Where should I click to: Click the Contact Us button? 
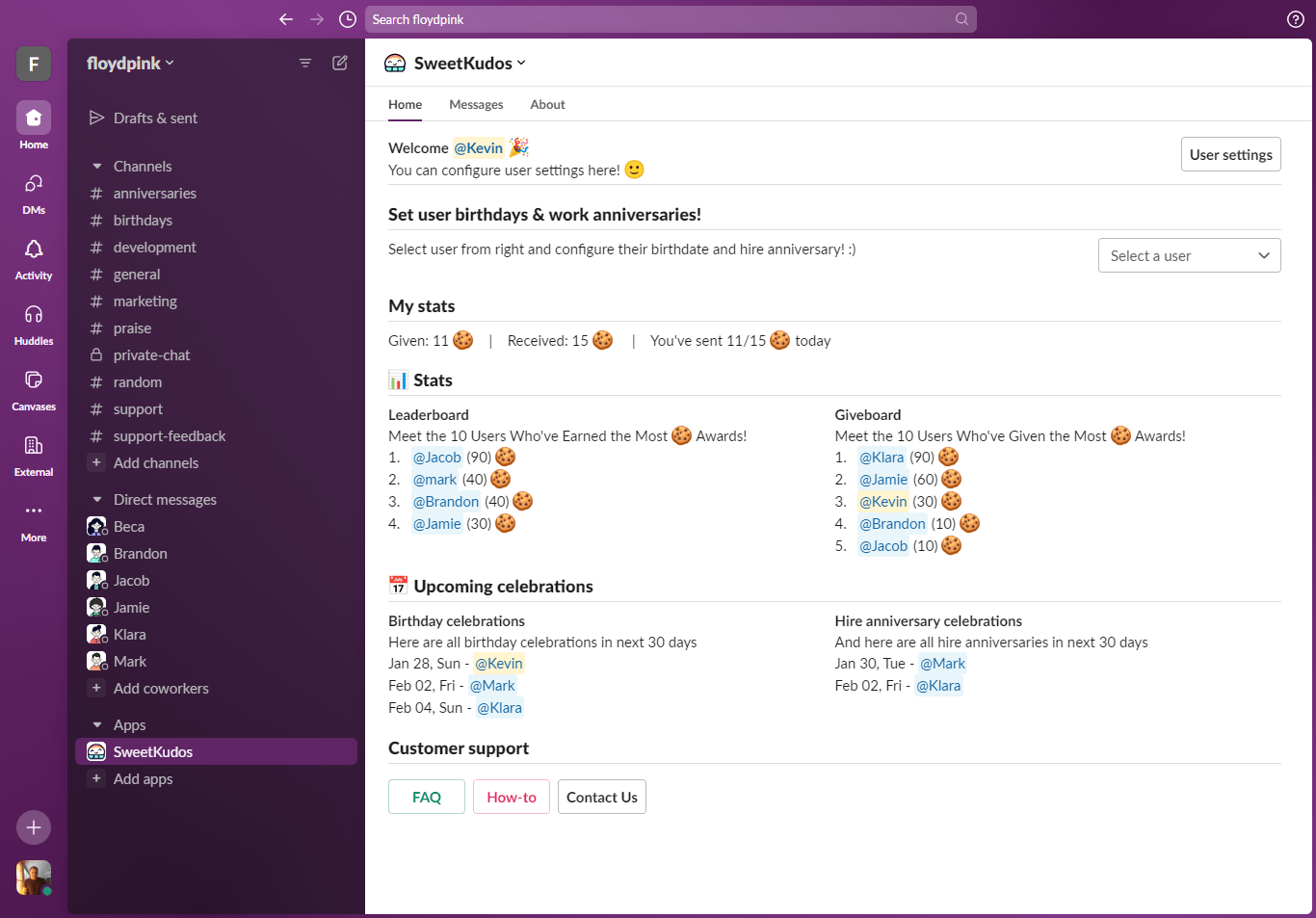click(601, 797)
